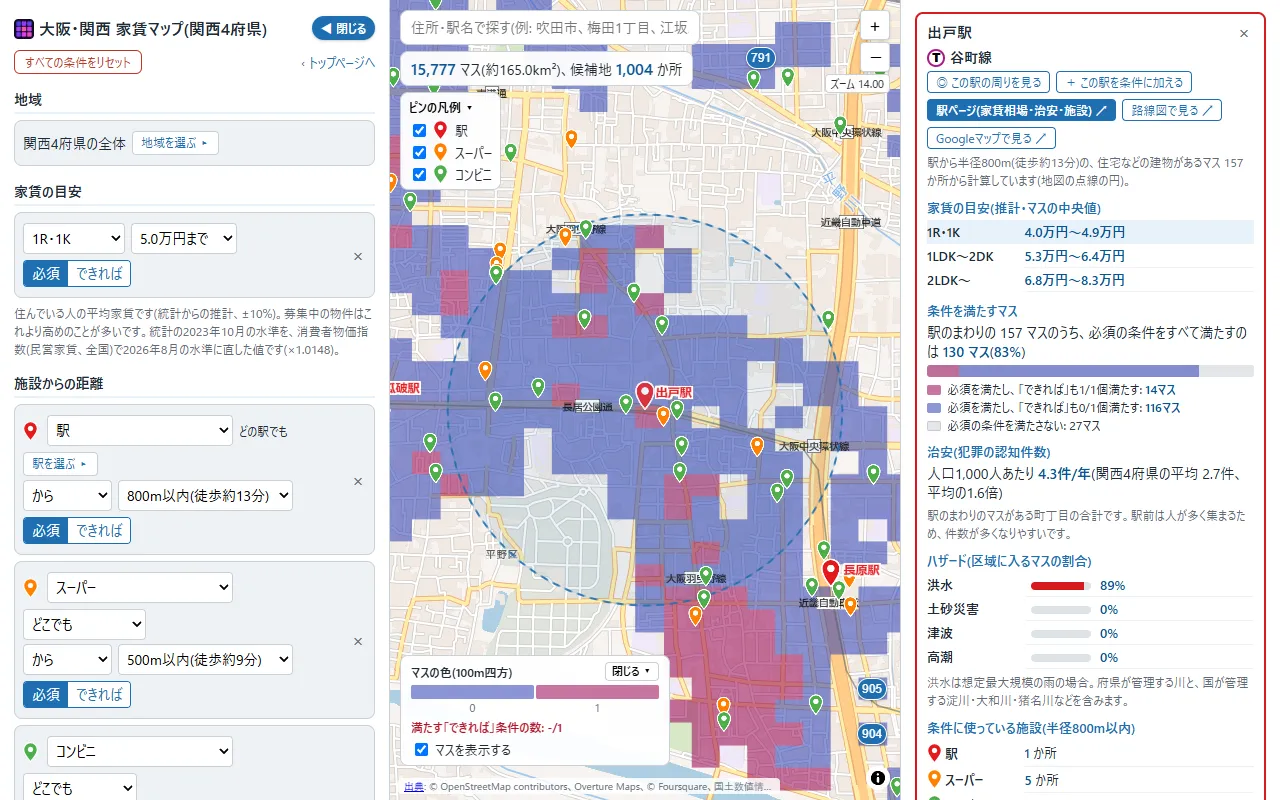Click the 130 マス(83%) text
Image resolution: width=1280 pixels, height=800 pixels.
click(x=984, y=352)
